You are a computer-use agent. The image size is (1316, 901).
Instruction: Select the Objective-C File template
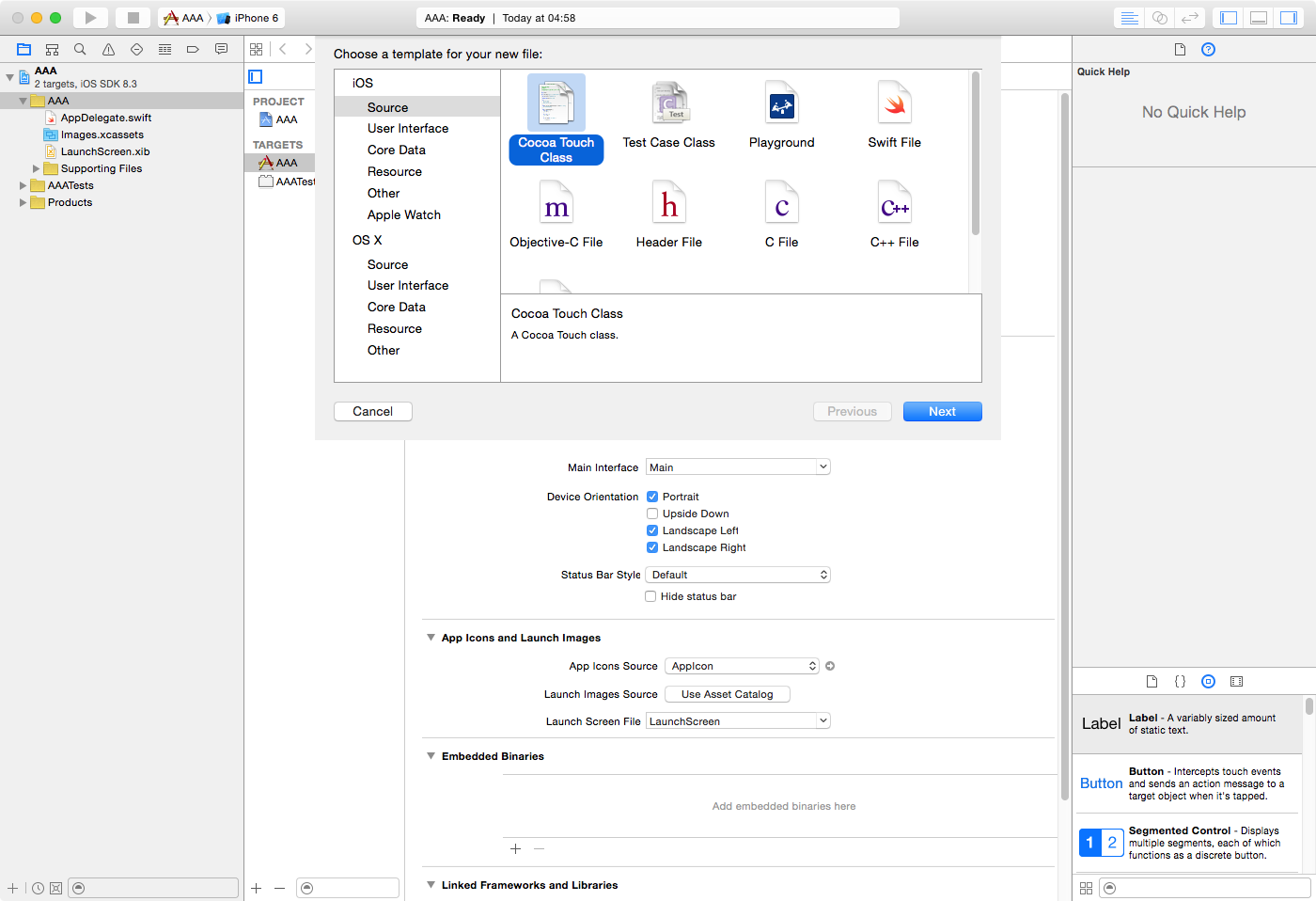coord(556,214)
